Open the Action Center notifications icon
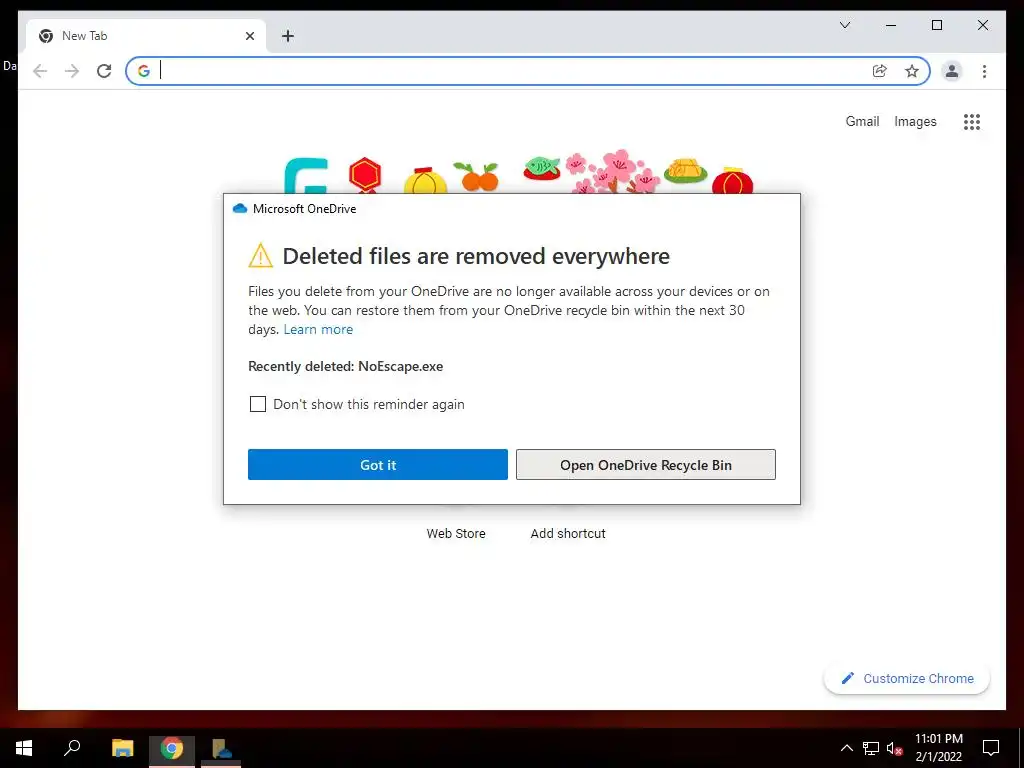 [x=991, y=748]
